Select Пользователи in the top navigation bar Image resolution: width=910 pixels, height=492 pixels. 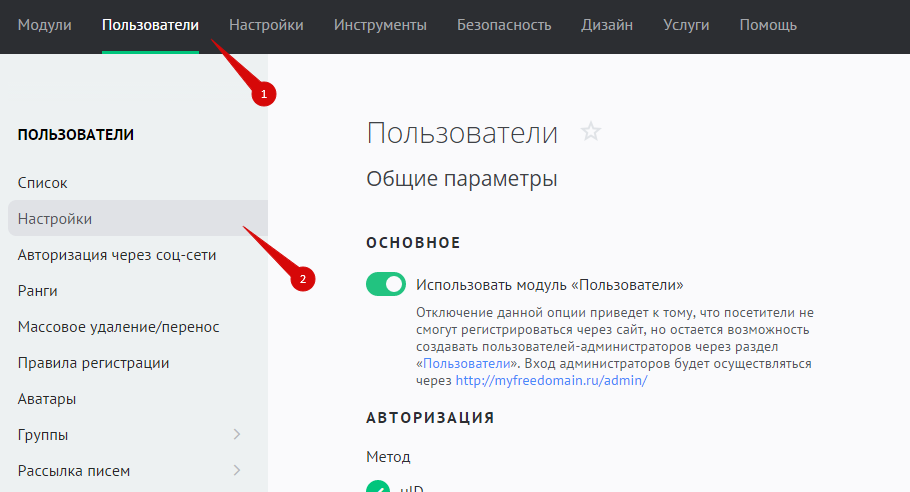150,25
